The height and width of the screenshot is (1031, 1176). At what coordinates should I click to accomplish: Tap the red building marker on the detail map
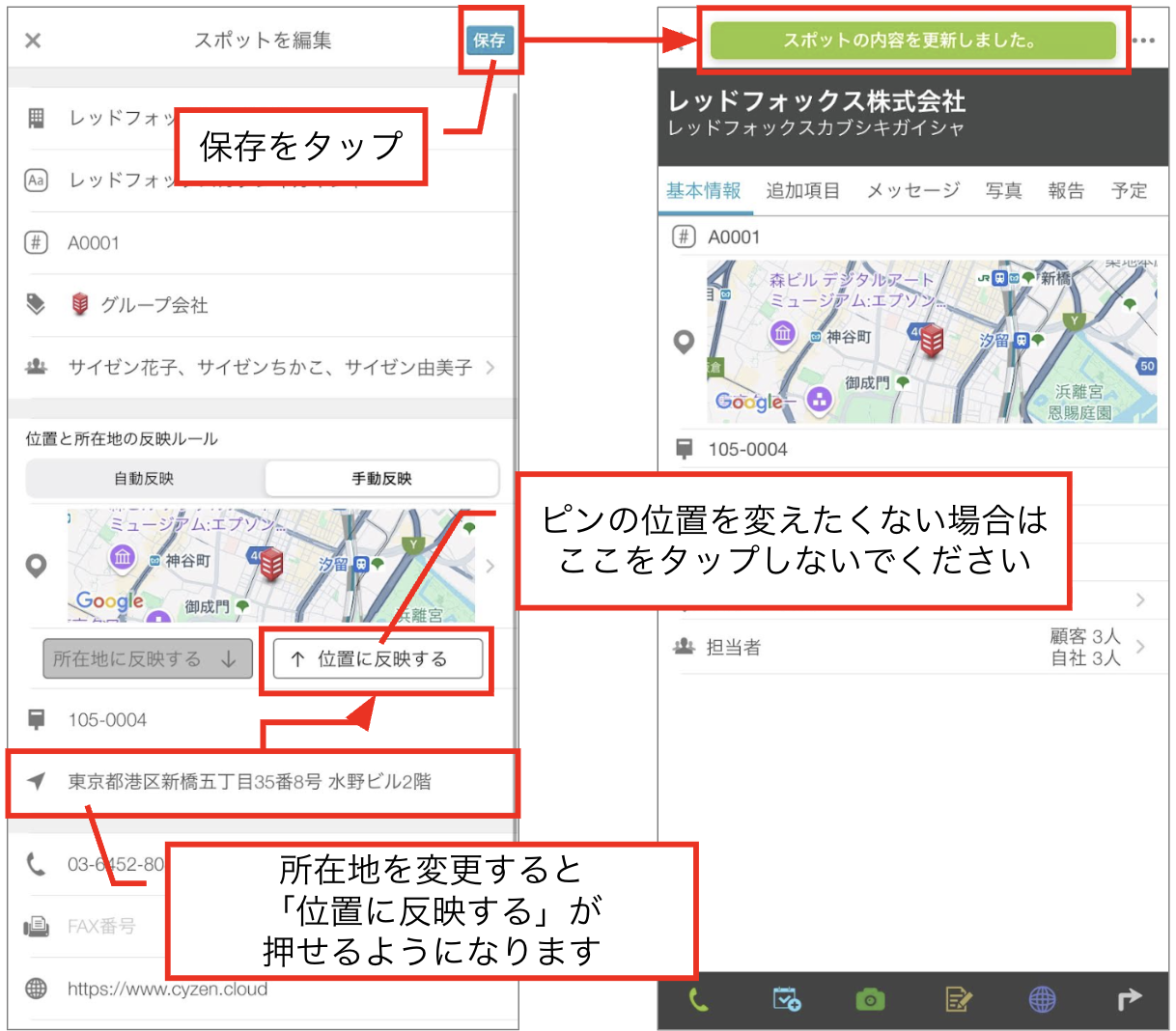[932, 340]
